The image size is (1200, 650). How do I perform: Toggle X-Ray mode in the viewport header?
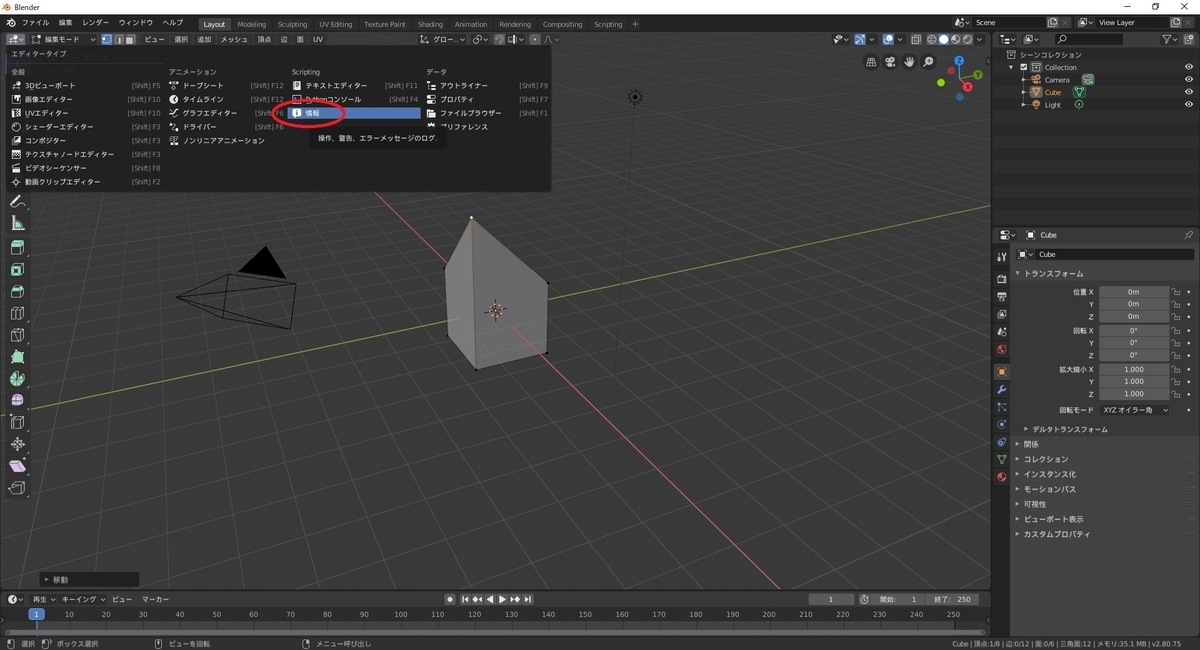pos(915,40)
